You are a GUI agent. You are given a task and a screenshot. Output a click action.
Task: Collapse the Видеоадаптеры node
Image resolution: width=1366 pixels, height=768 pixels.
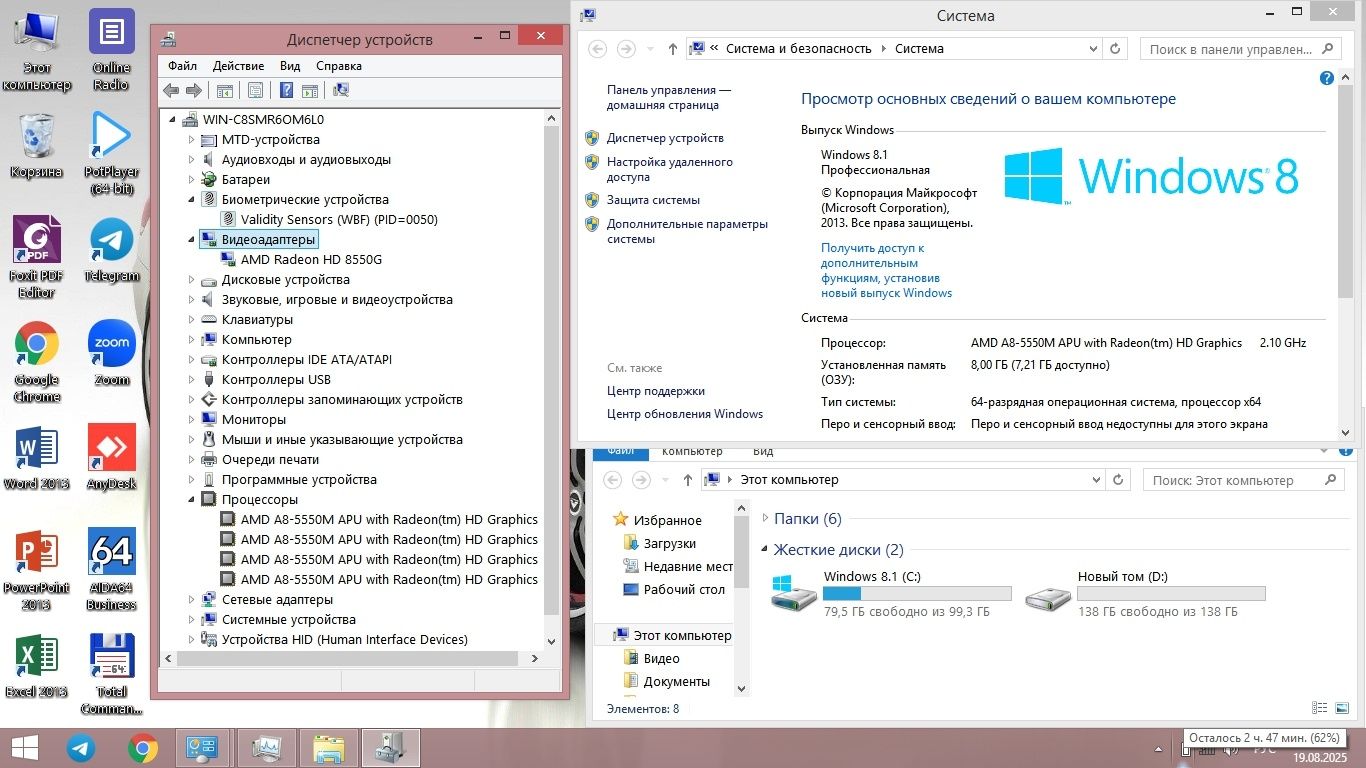tap(192, 240)
